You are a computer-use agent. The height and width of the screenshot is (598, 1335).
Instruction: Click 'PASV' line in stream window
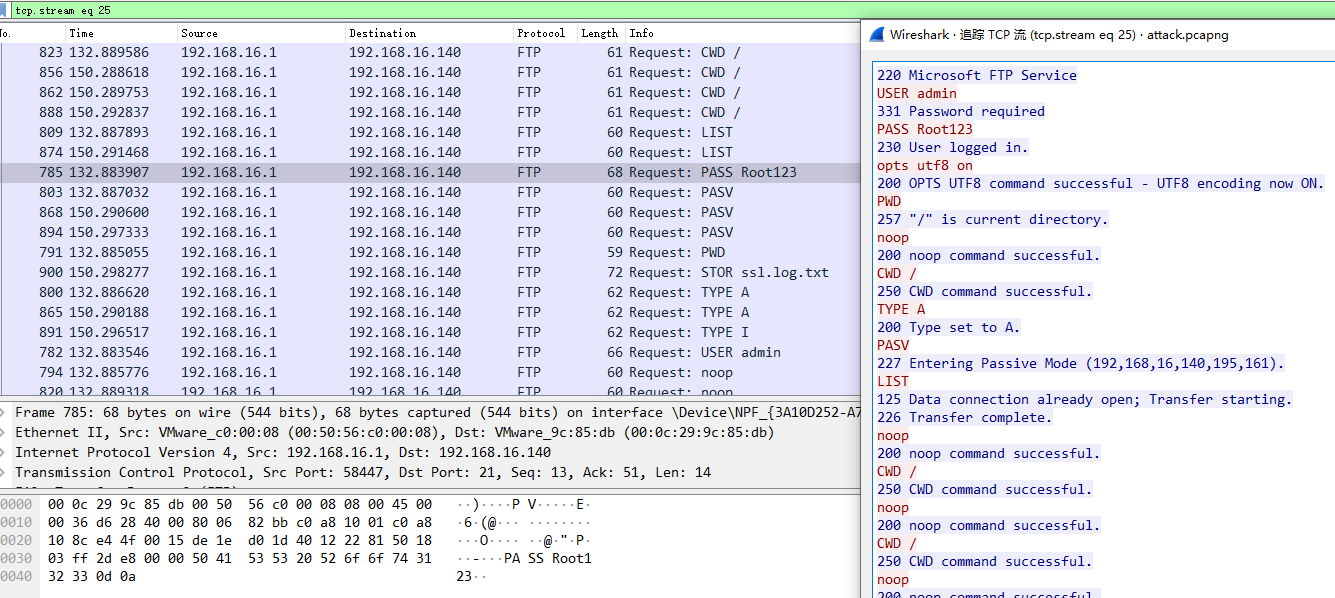coord(893,345)
